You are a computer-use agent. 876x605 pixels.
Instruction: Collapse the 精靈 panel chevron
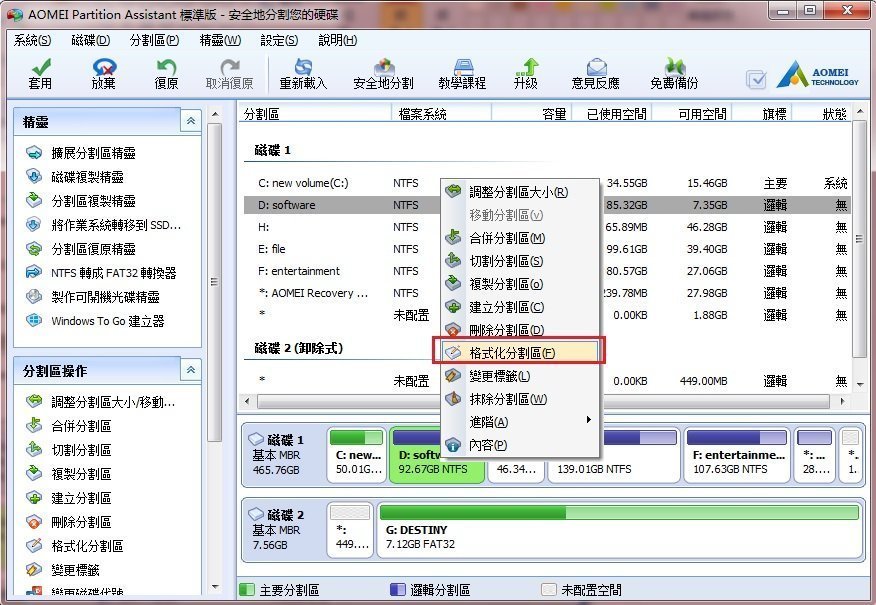[191, 121]
